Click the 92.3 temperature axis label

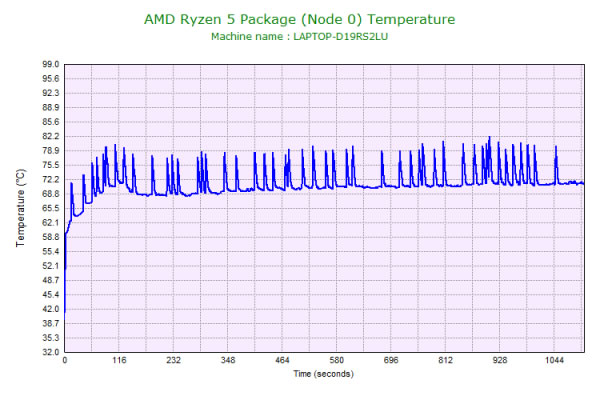click(x=51, y=93)
